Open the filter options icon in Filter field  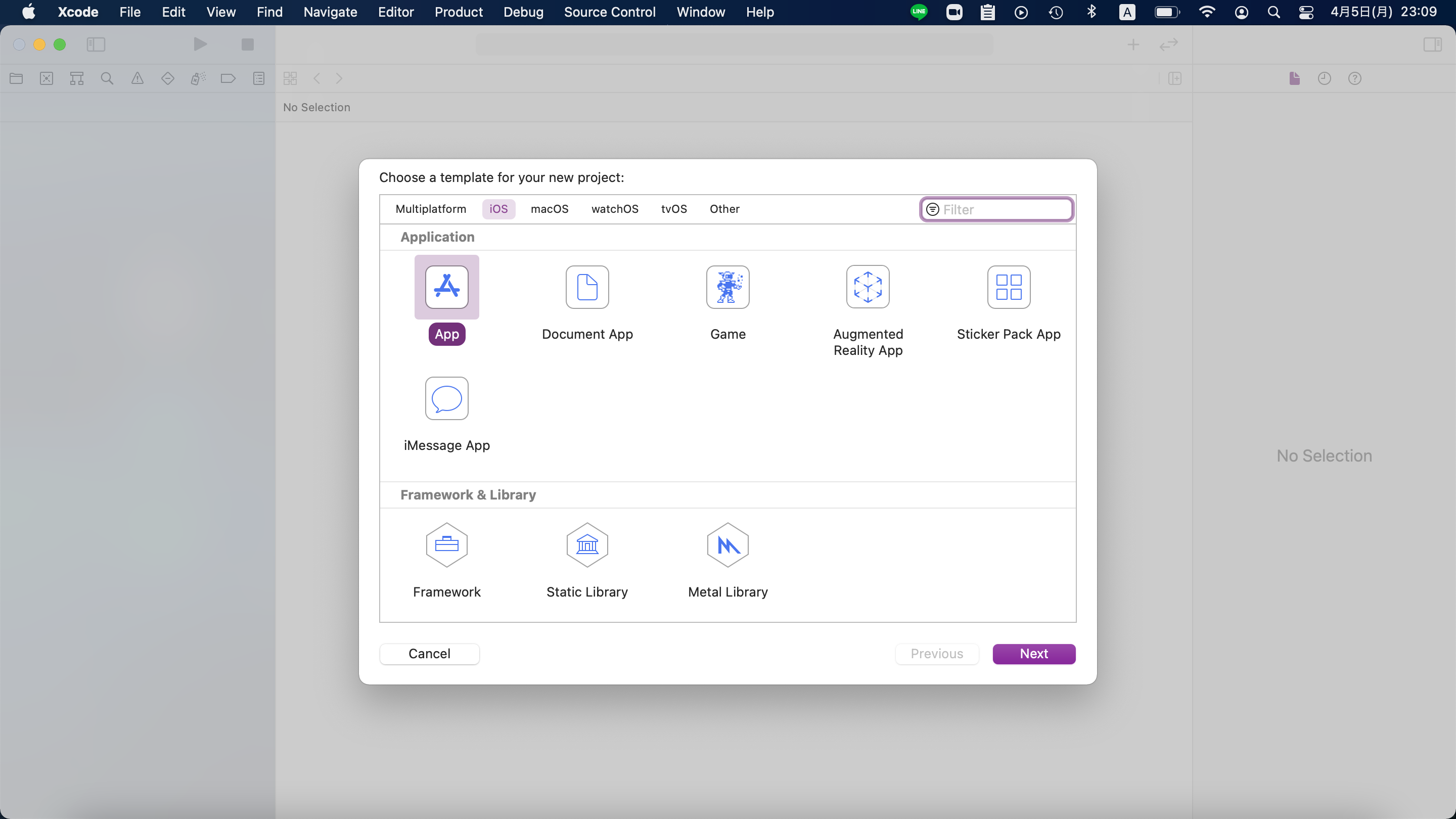tap(933, 210)
